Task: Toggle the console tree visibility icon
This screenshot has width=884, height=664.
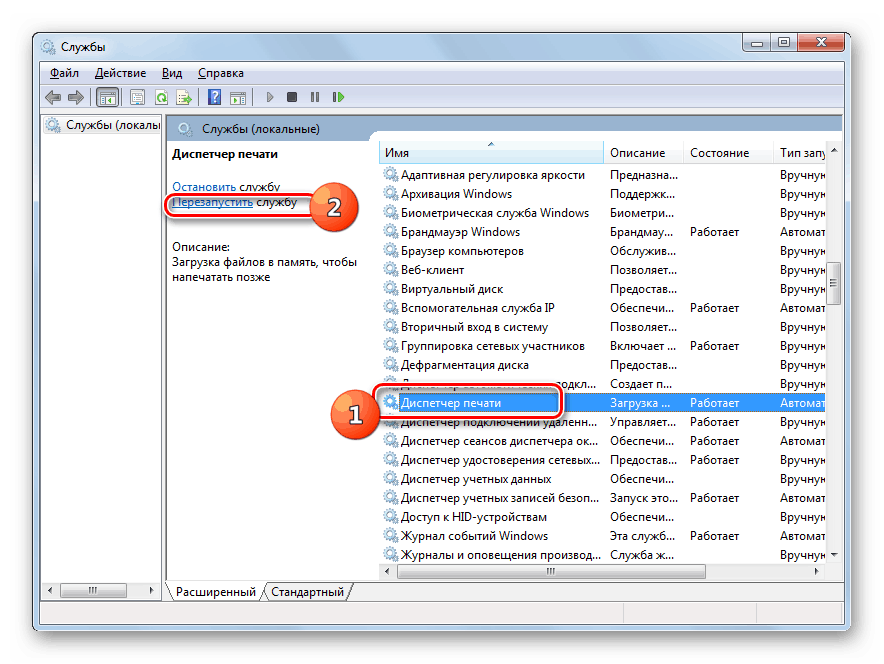Action: tap(108, 97)
